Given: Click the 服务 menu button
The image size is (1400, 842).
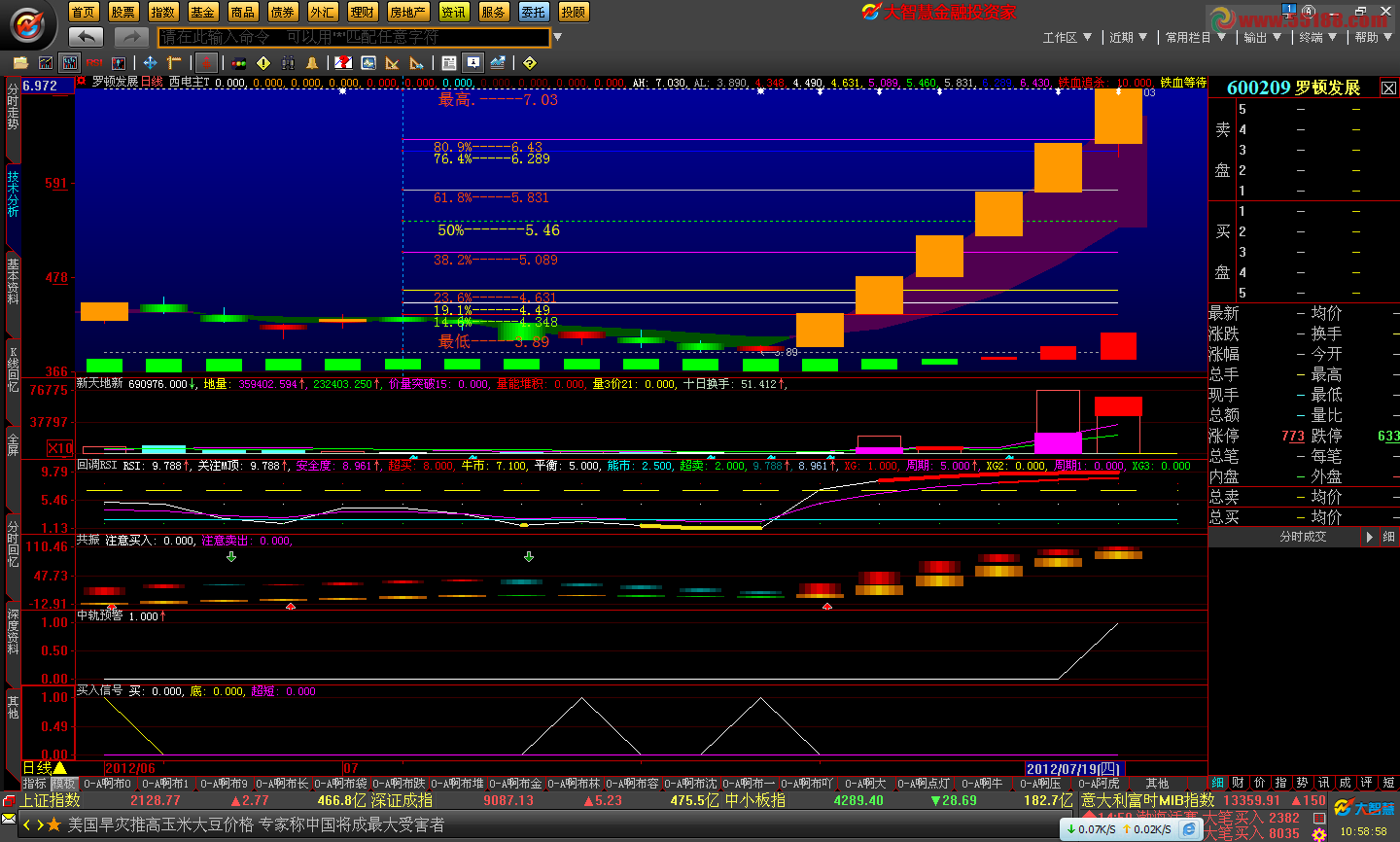Looking at the screenshot, I should pyautogui.click(x=493, y=12).
